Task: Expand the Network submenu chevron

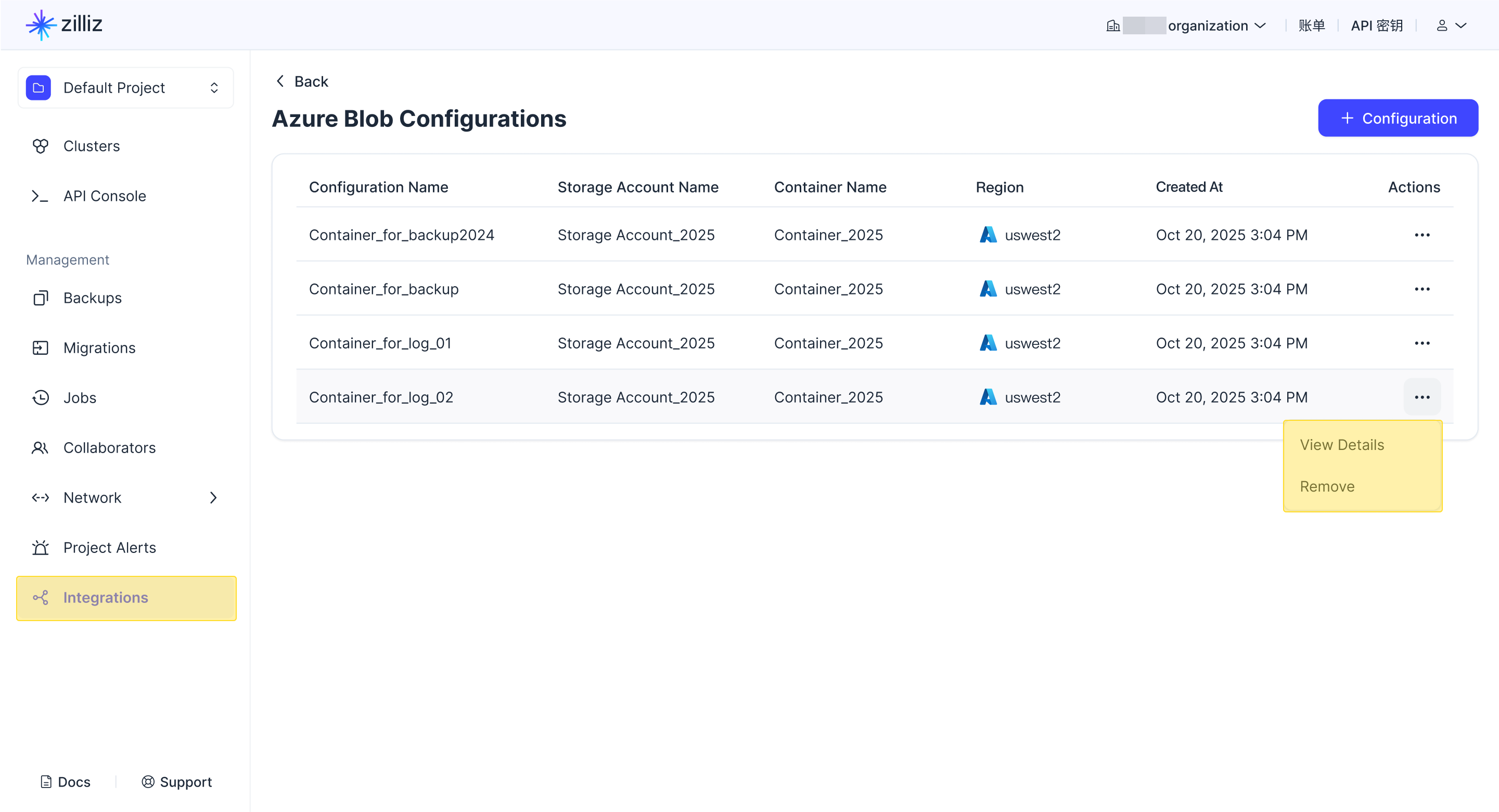Action: point(213,498)
